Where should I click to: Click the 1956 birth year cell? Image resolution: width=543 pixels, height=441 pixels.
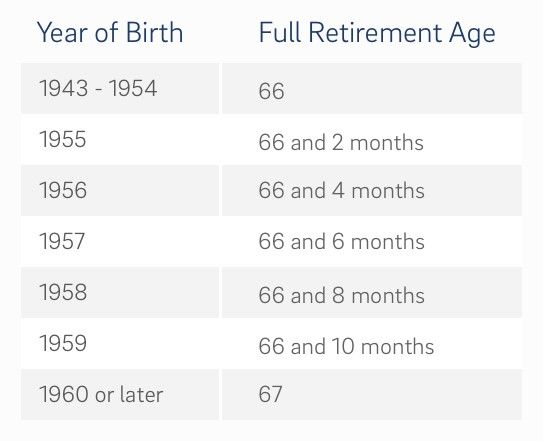(120, 190)
